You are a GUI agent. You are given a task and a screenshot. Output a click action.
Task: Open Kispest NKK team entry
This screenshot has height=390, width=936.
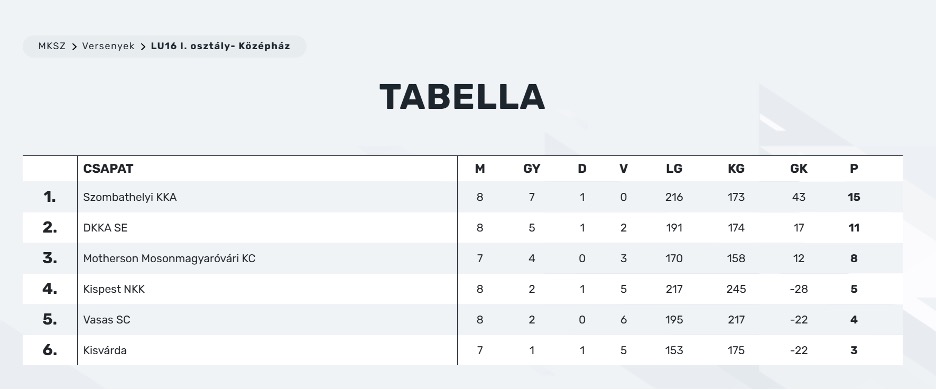[114, 289]
